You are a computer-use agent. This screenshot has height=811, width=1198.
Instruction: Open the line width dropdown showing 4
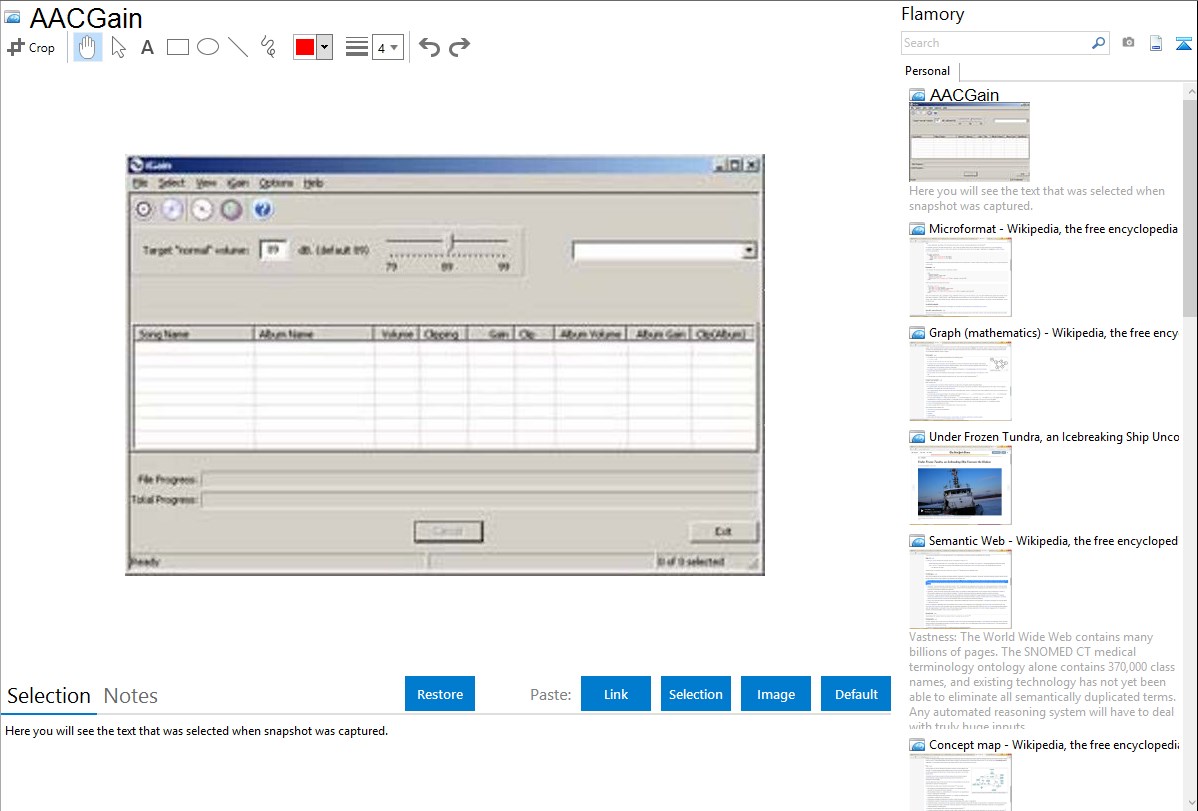[388, 47]
